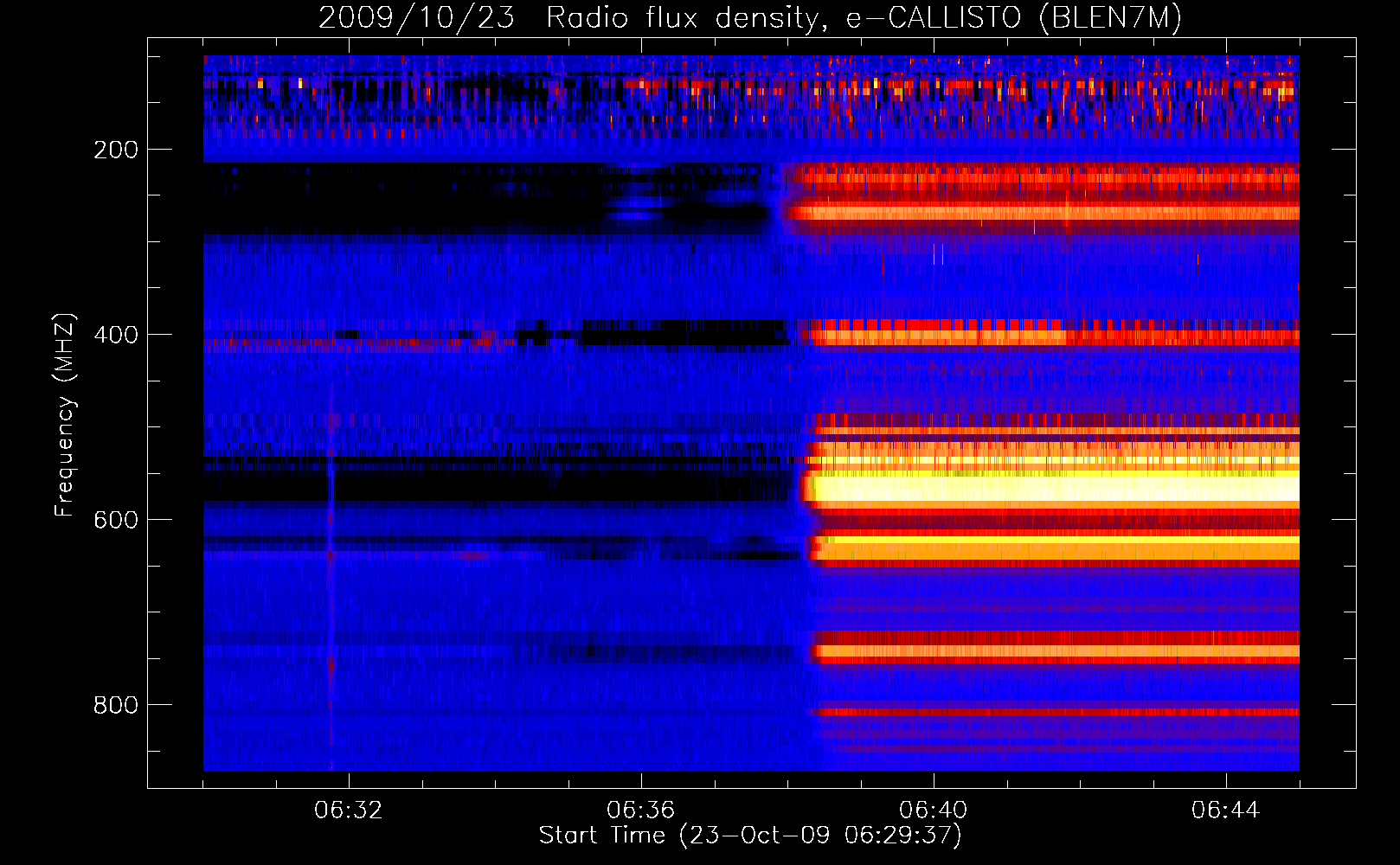1400x865 pixels.
Task: Click the 800 frequency tick label
Action: click(x=116, y=705)
